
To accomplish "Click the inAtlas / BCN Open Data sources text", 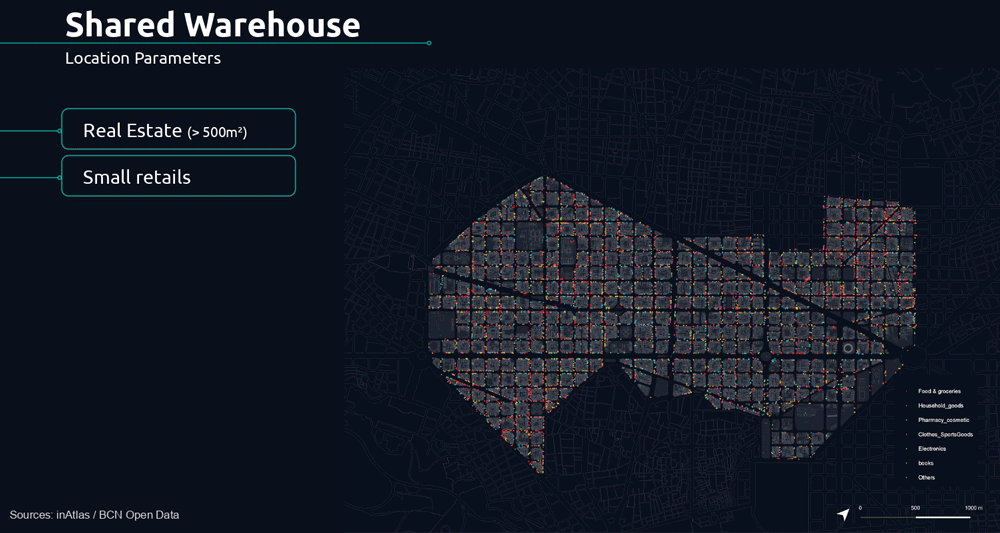I will click(x=95, y=514).
